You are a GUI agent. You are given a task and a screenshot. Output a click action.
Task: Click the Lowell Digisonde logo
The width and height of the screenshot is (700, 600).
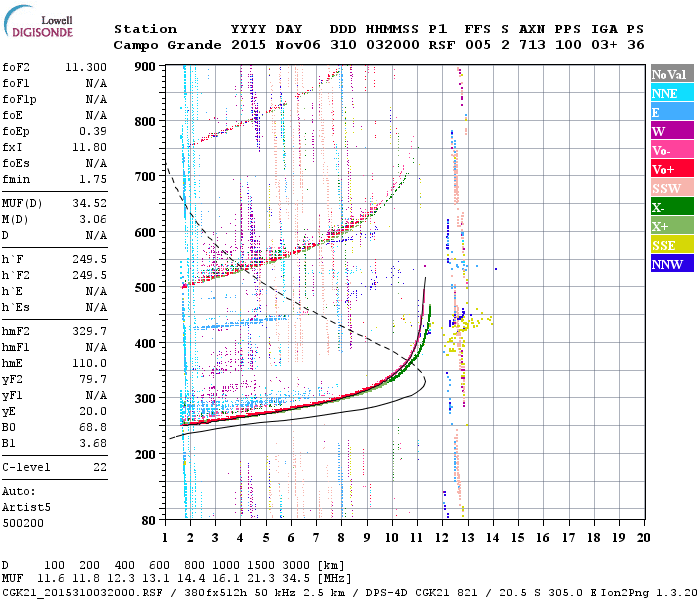tap(38, 22)
